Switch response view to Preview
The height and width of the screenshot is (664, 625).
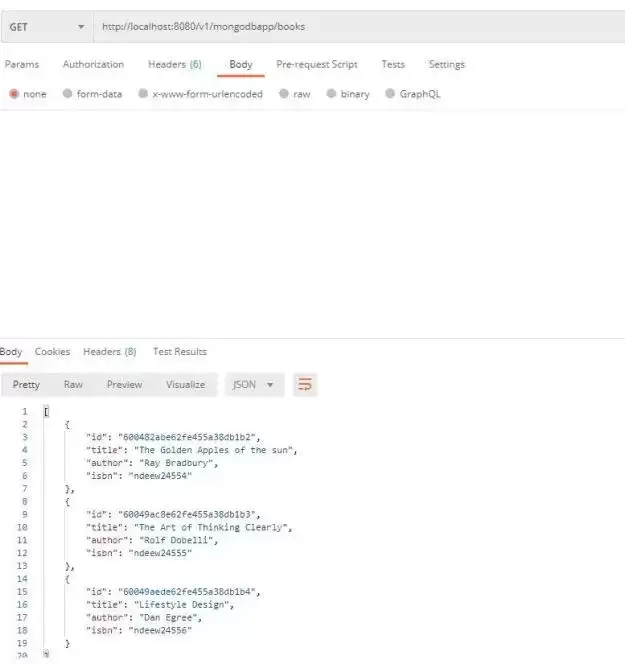(x=124, y=385)
